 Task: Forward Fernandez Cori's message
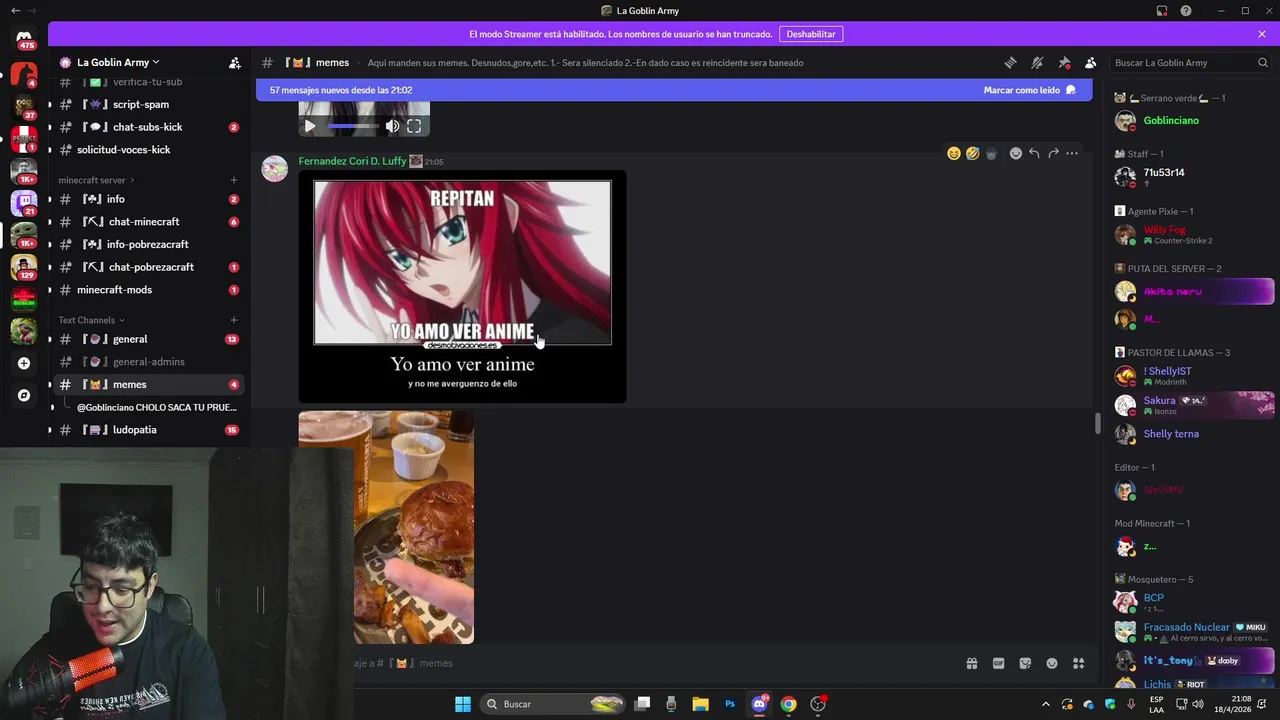click(1053, 153)
